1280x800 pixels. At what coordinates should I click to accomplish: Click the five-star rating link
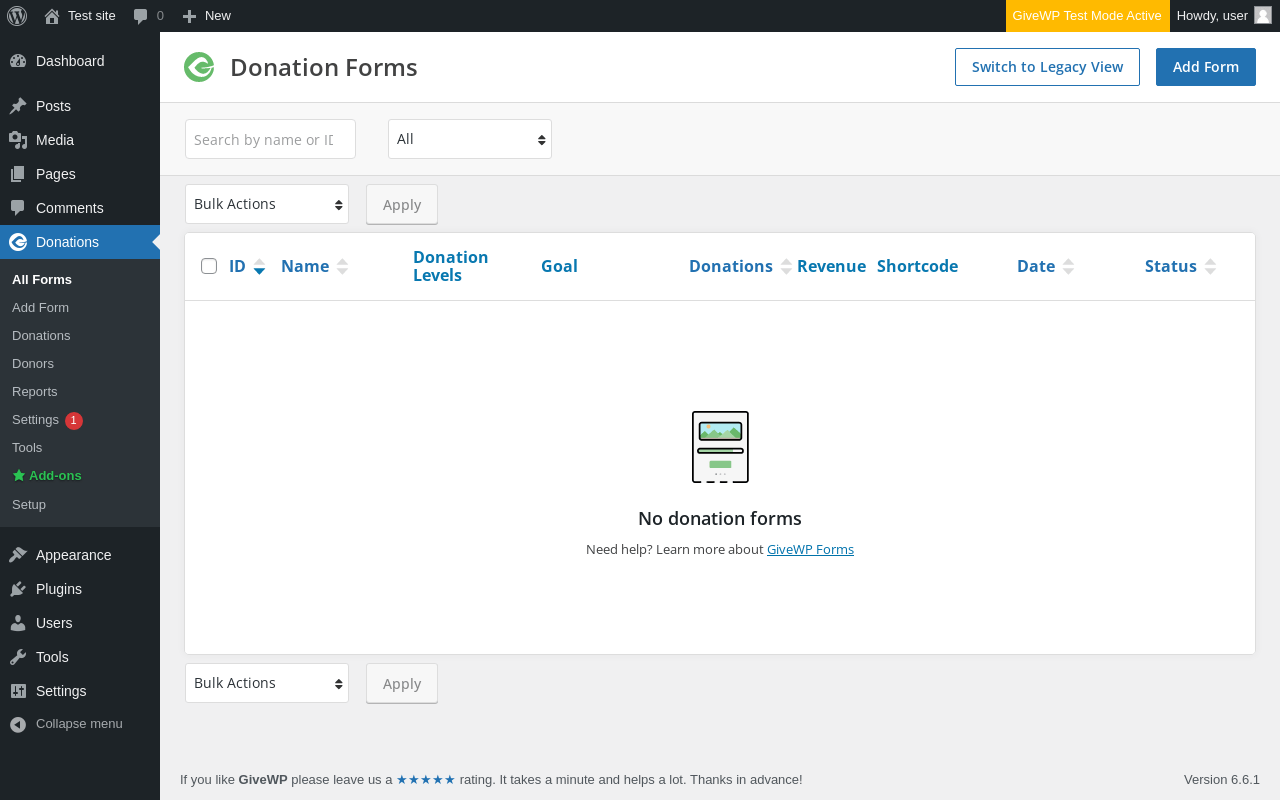tap(426, 780)
